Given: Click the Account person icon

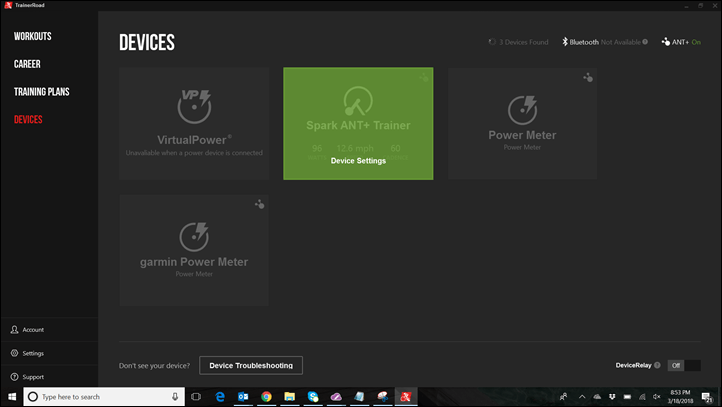Looking at the screenshot, I should coord(14,330).
